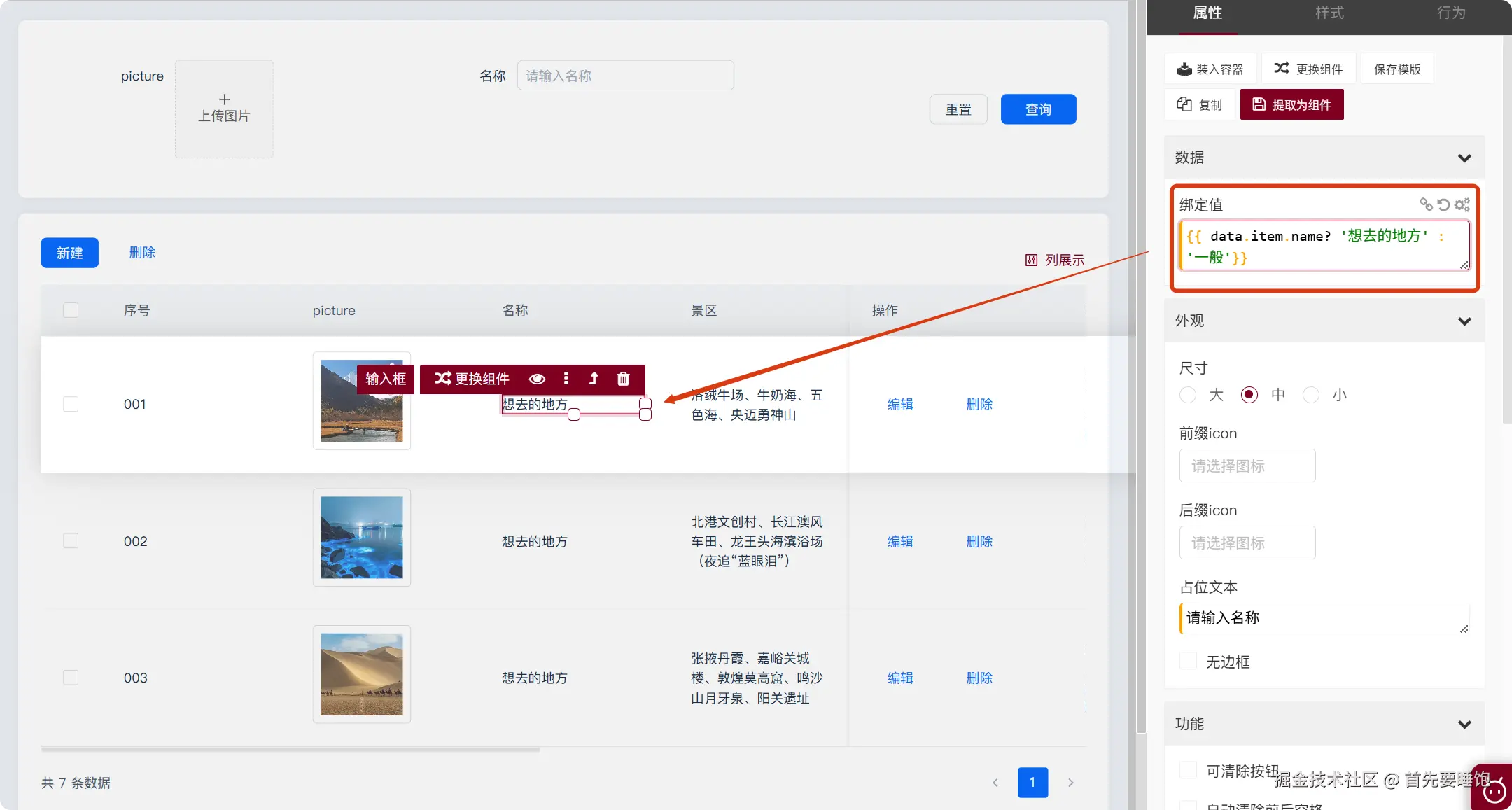1512x810 pixels.
Task: Collapse the 数据 section chevron
Action: [x=1464, y=158]
